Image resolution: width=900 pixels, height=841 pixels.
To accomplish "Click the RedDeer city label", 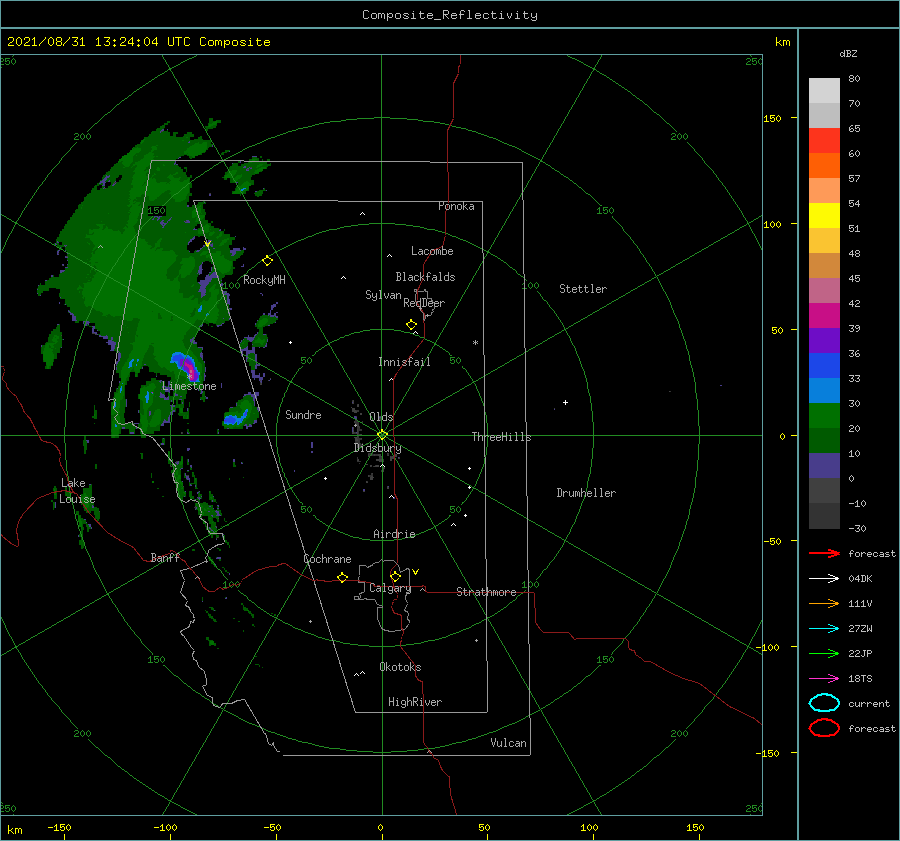I will point(424,303).
